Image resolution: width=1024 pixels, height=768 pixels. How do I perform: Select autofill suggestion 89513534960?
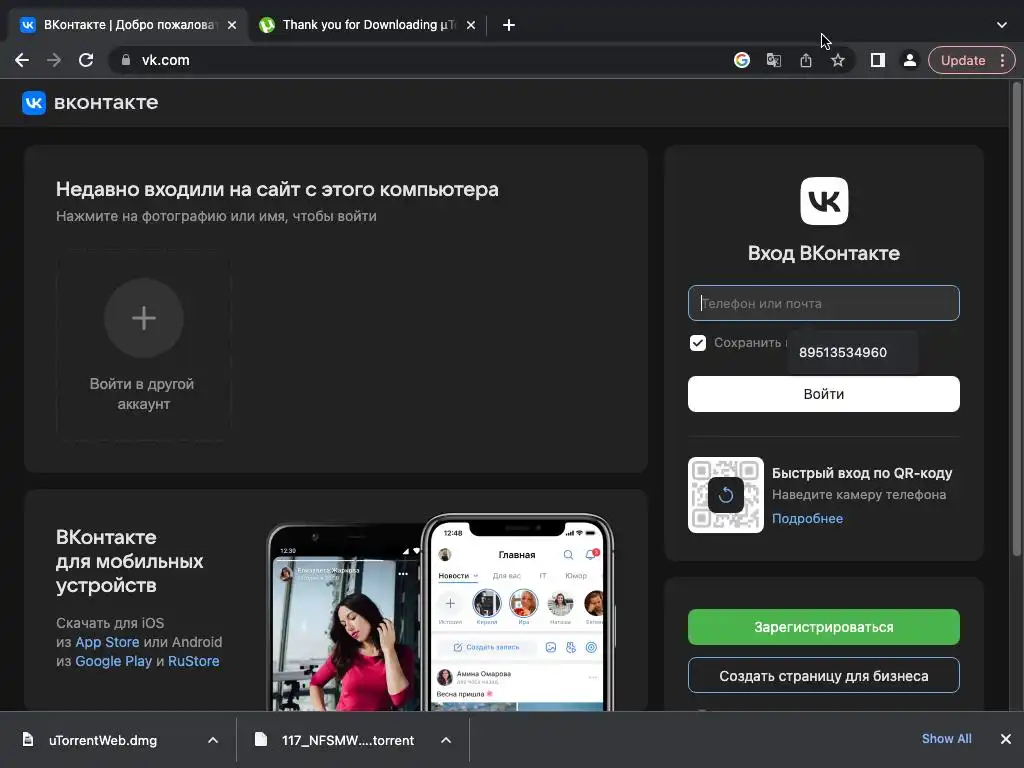[852, 353]
